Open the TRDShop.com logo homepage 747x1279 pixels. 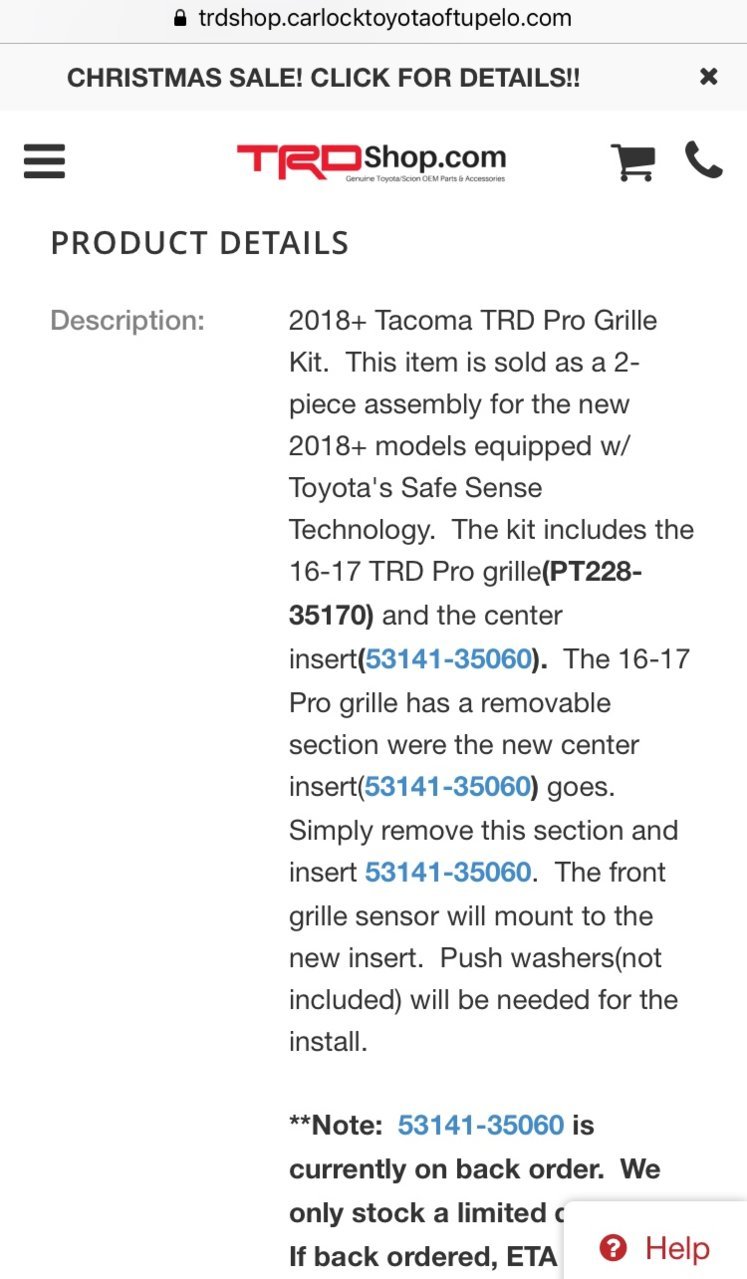coord(371,161)
